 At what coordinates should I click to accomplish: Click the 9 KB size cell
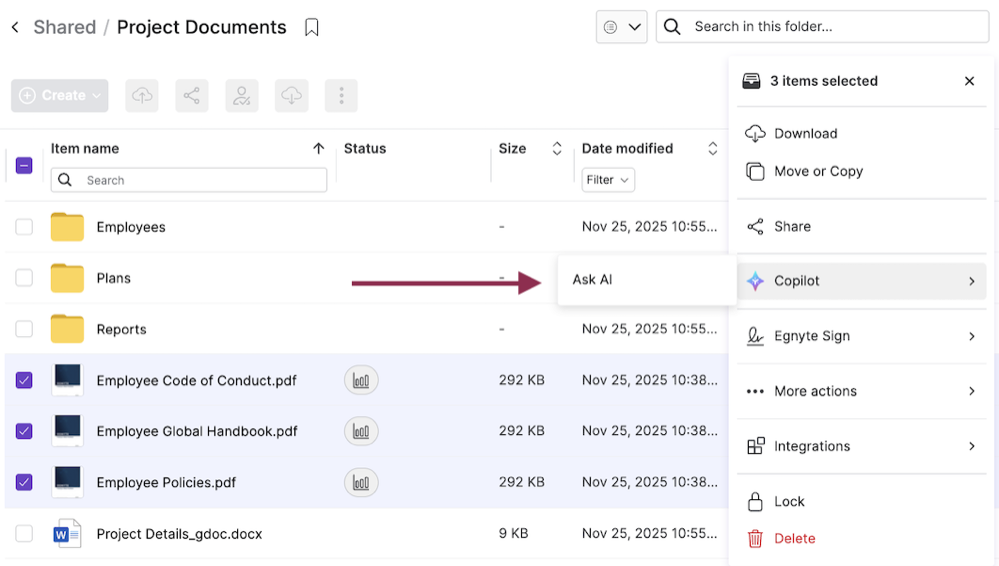(x=514, y=533)
